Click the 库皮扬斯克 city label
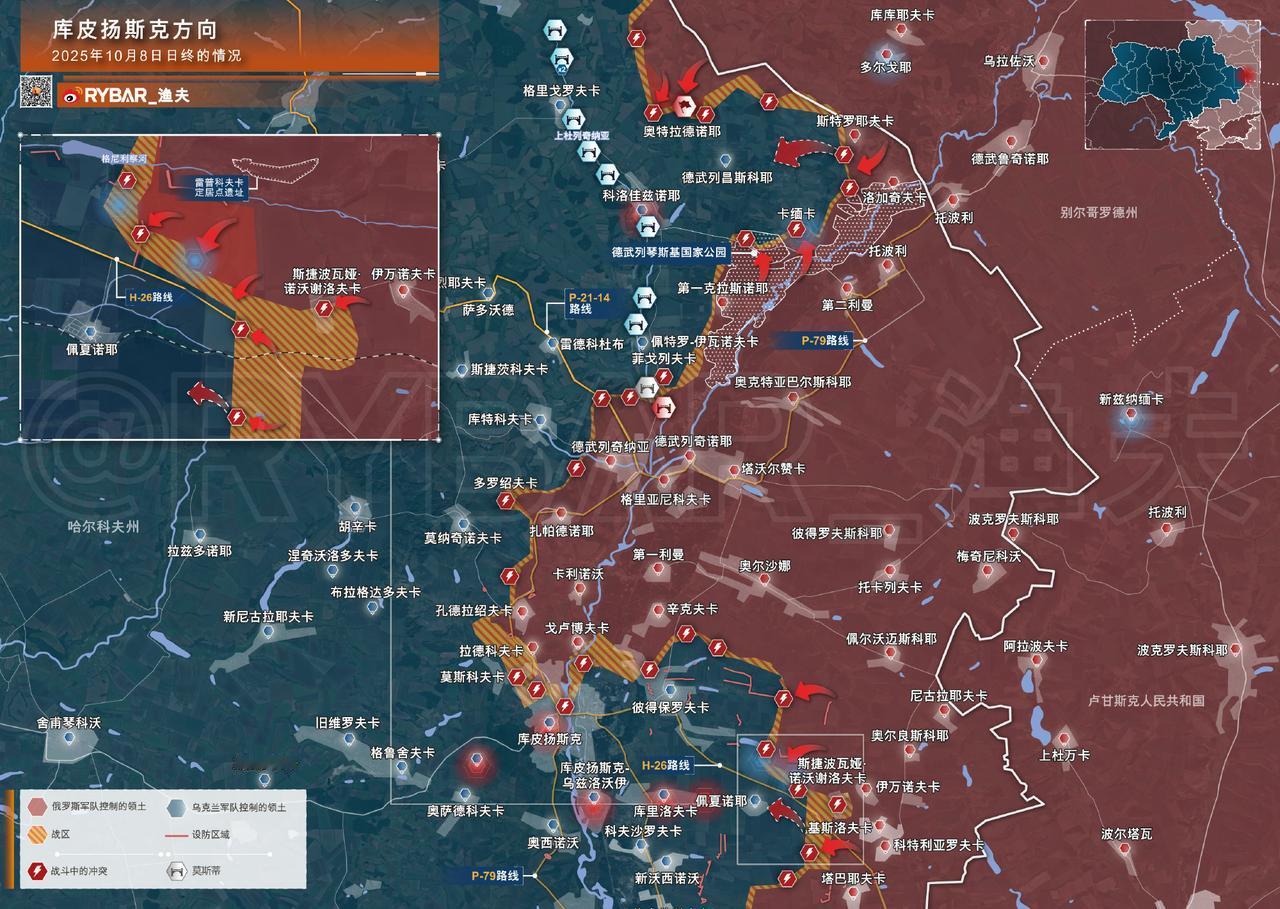The height and width of the screenshot is (909, 1280). coord(549,738)
